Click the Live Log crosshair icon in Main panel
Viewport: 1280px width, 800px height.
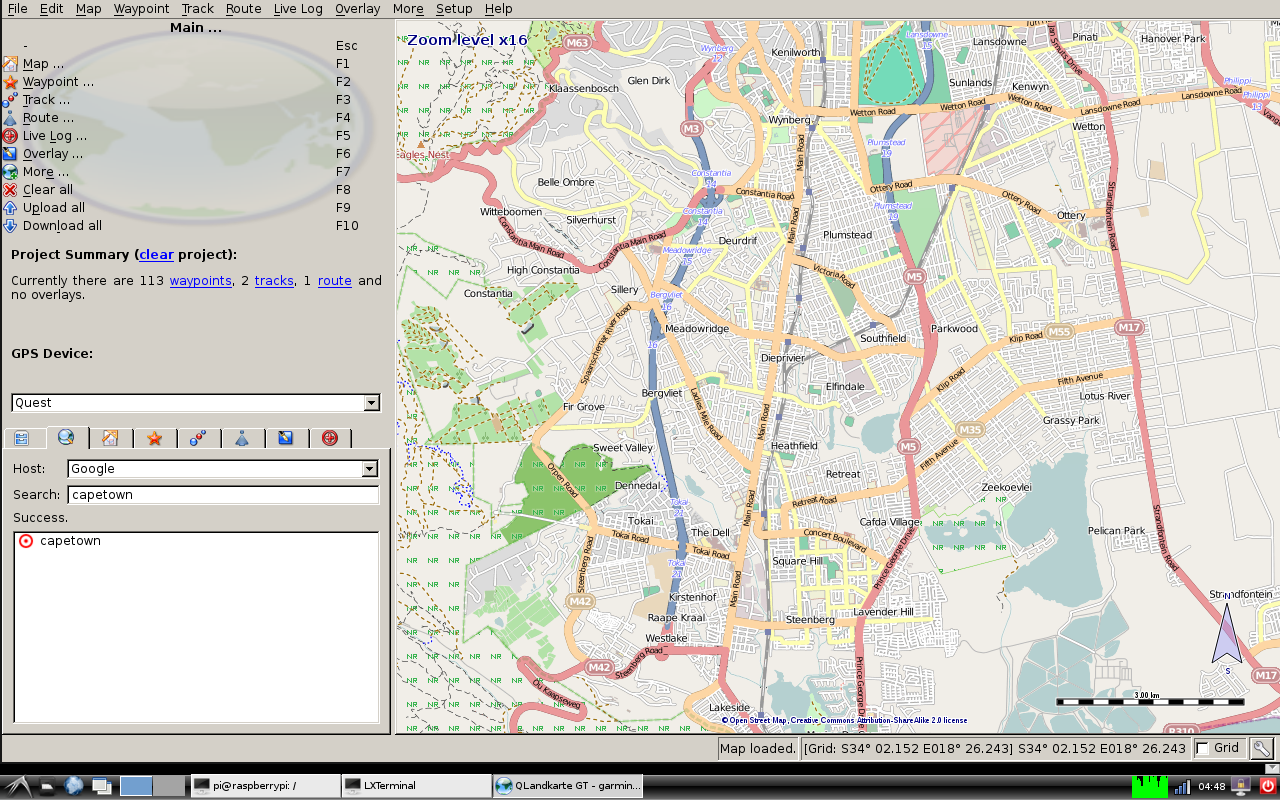point(10,136)
